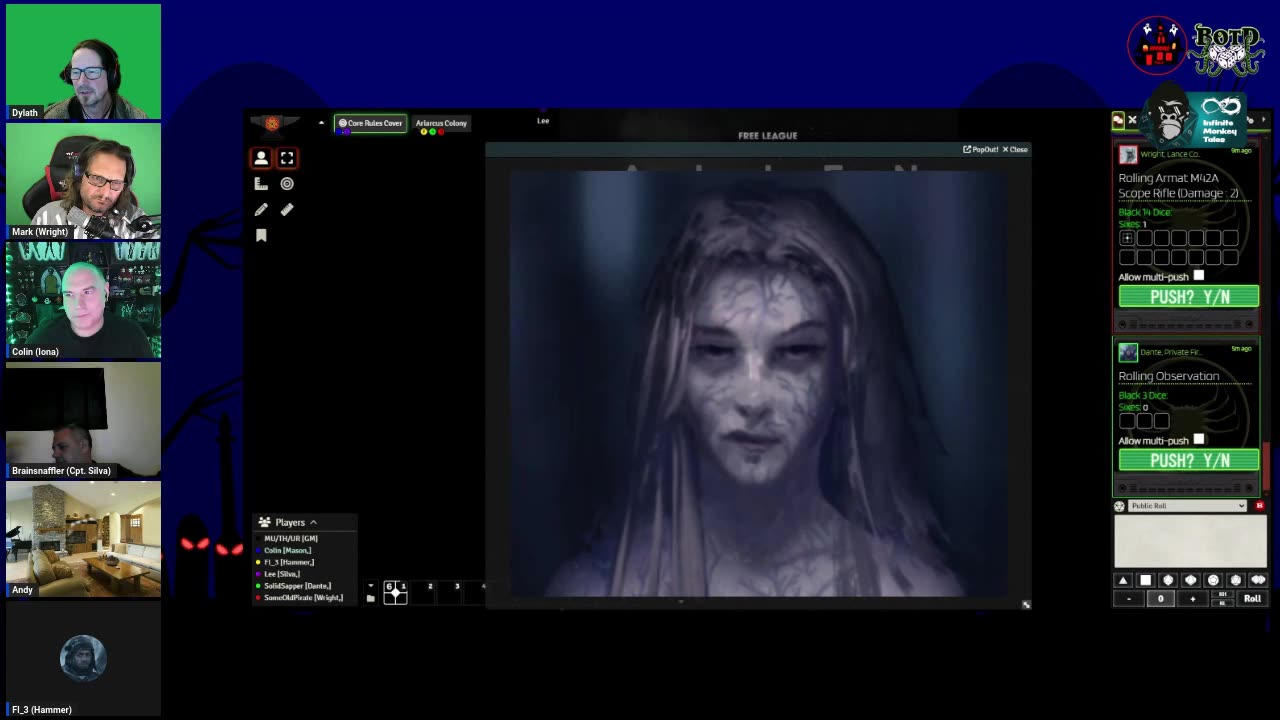Add a d4 triangle die

(x=1123, y=580)
